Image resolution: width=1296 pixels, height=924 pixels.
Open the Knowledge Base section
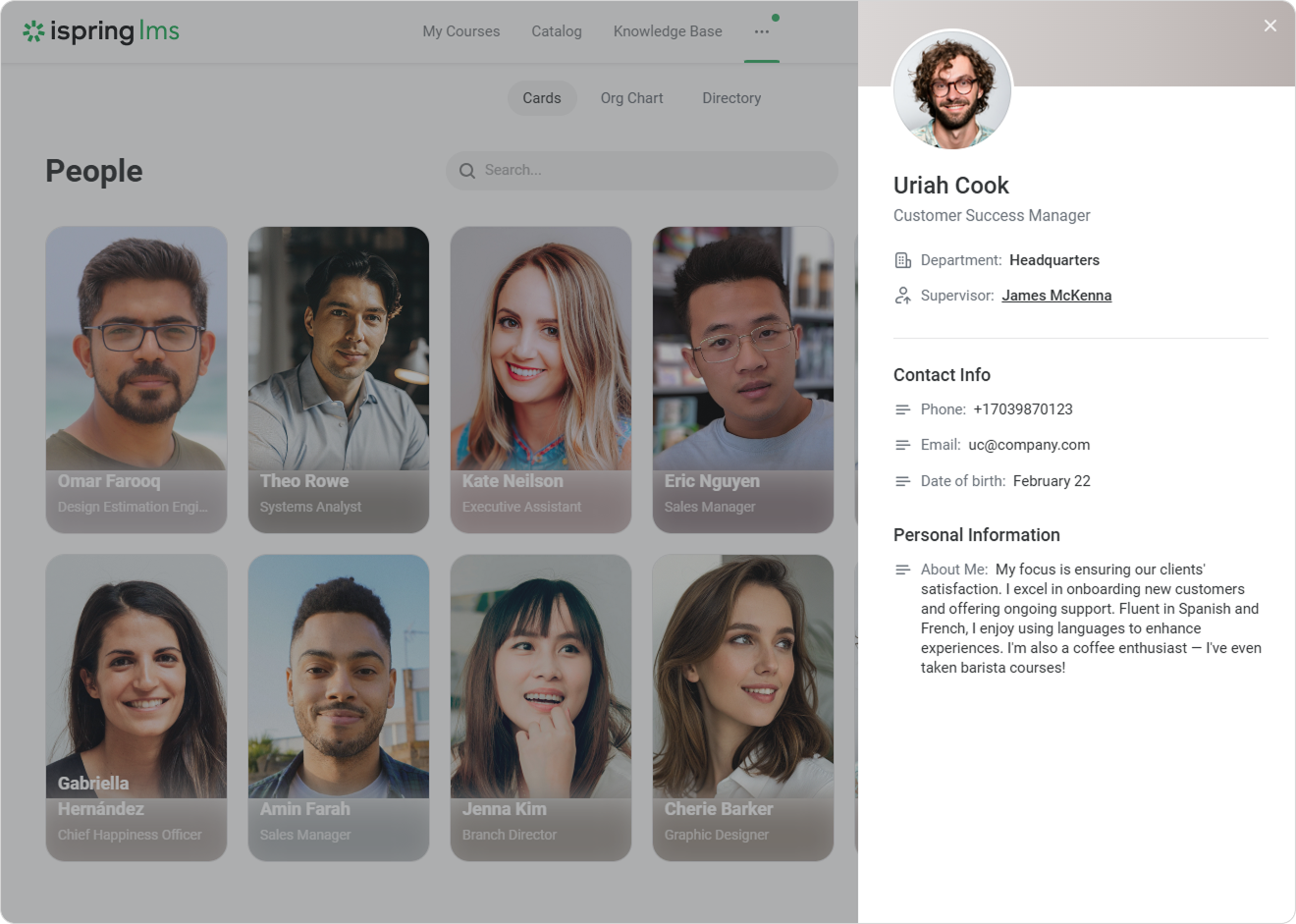667,31
